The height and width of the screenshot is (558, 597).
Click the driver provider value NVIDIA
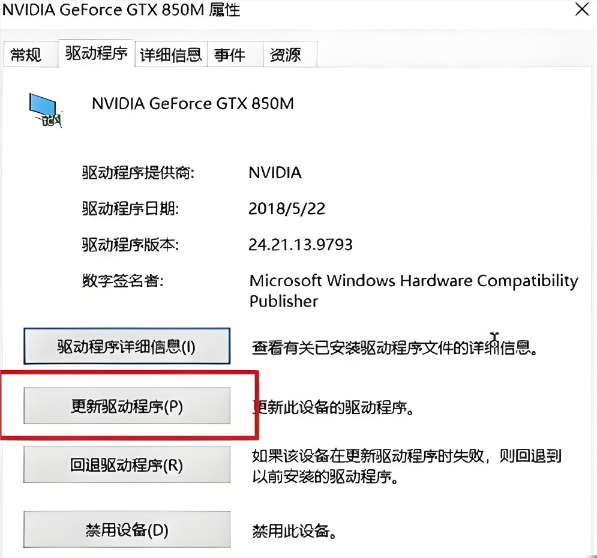point(275,173)
